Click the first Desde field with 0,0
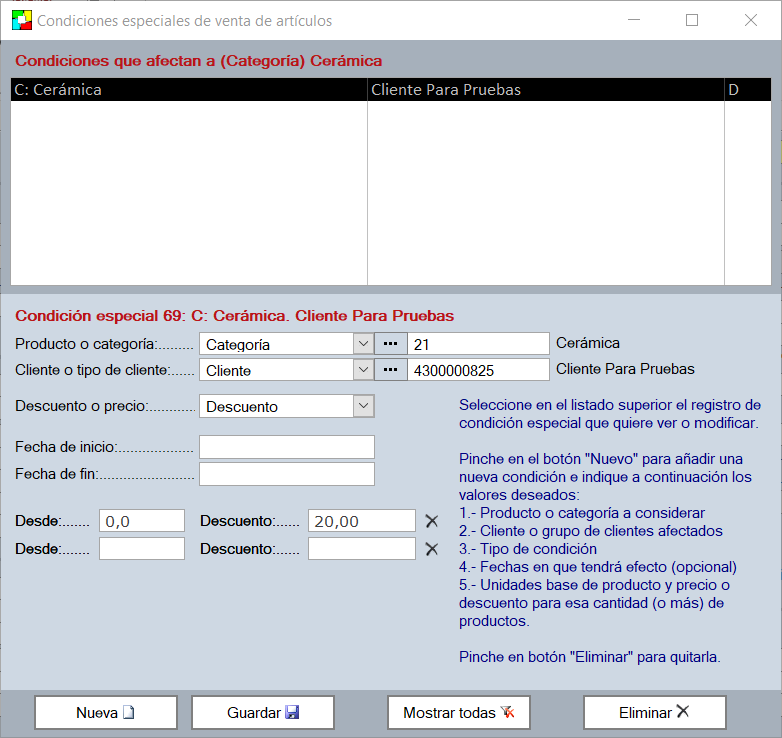This screenshot has height=738, width=782. [x=141, y=521]
